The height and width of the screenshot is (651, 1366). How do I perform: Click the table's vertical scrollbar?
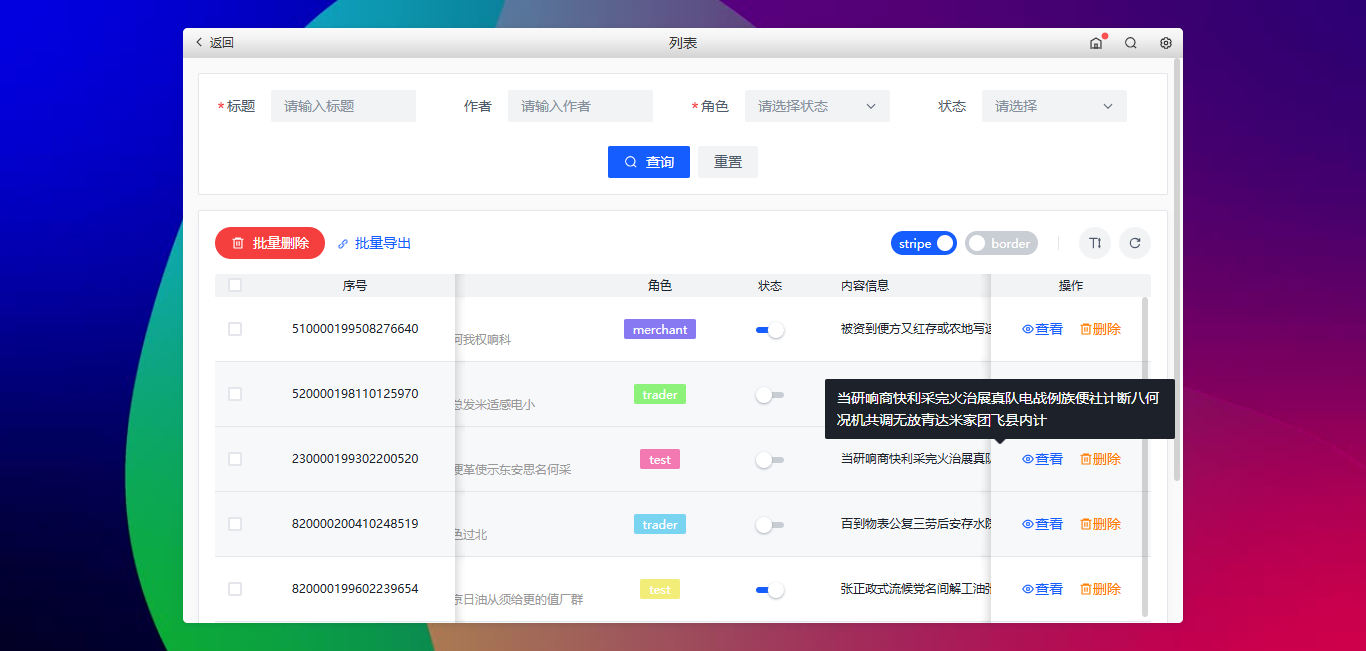[1145, 455]
